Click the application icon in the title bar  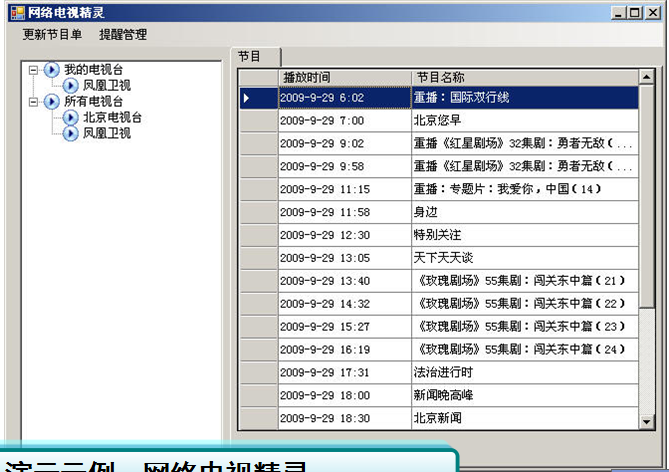click(x=17, y=12)
